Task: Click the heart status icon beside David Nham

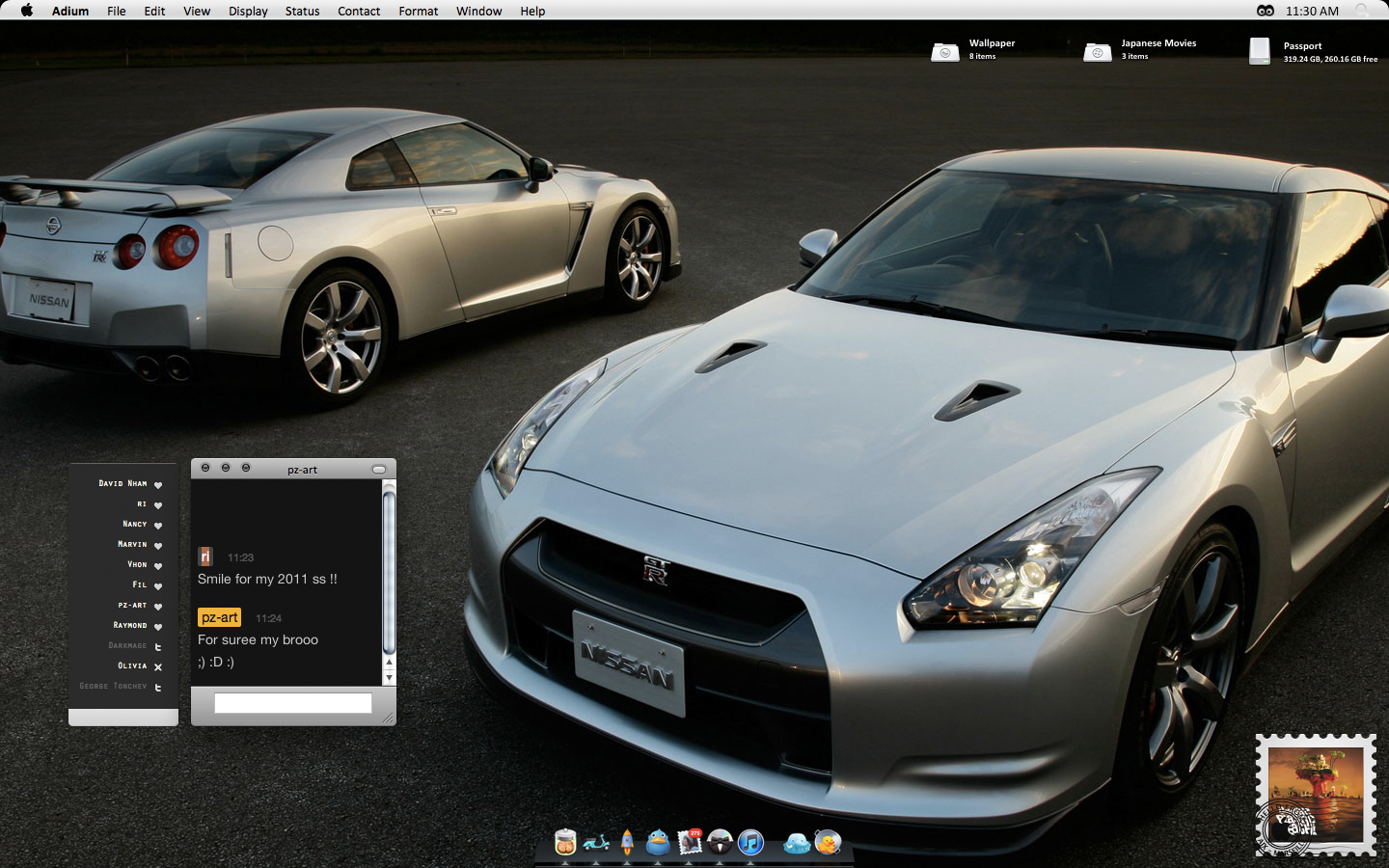Action: (158, 485)
